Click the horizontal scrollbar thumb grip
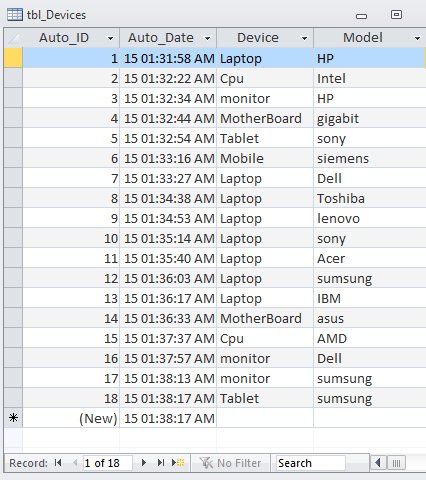426x480 pixels. click(x=396, y=463)
